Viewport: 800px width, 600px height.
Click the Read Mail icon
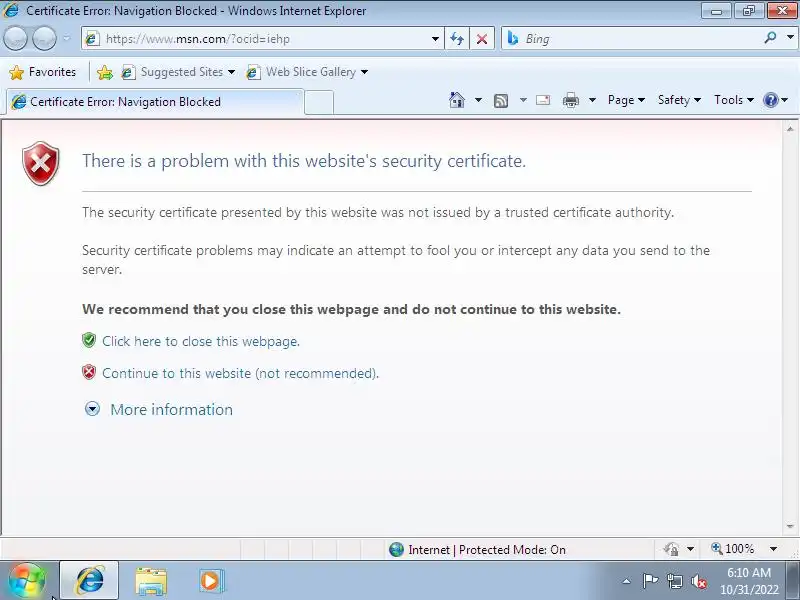tap(543, 100)
